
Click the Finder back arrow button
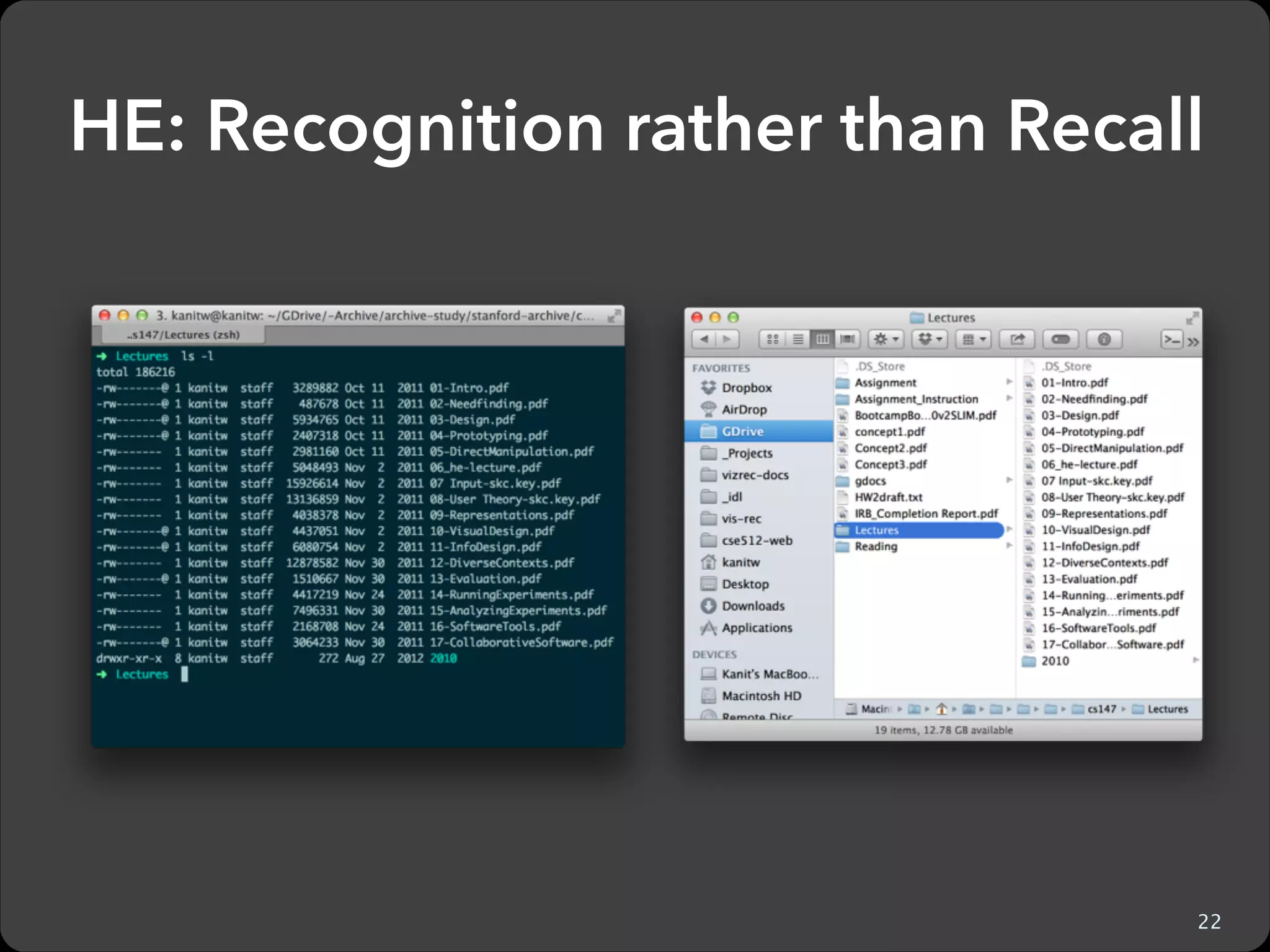coord(704,339)
